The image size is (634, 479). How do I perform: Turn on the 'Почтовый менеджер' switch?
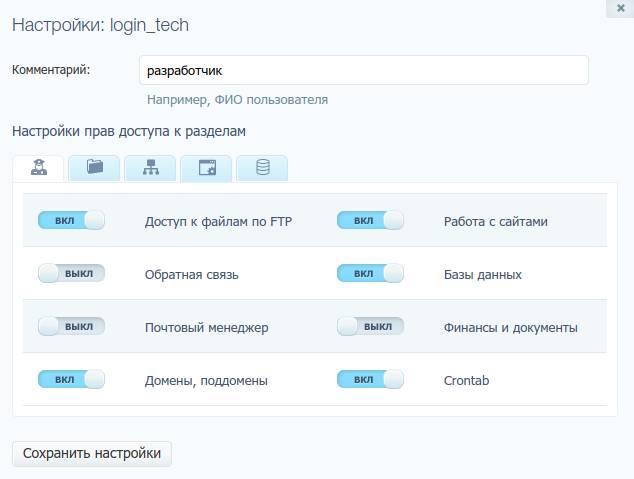pos(71,326)
